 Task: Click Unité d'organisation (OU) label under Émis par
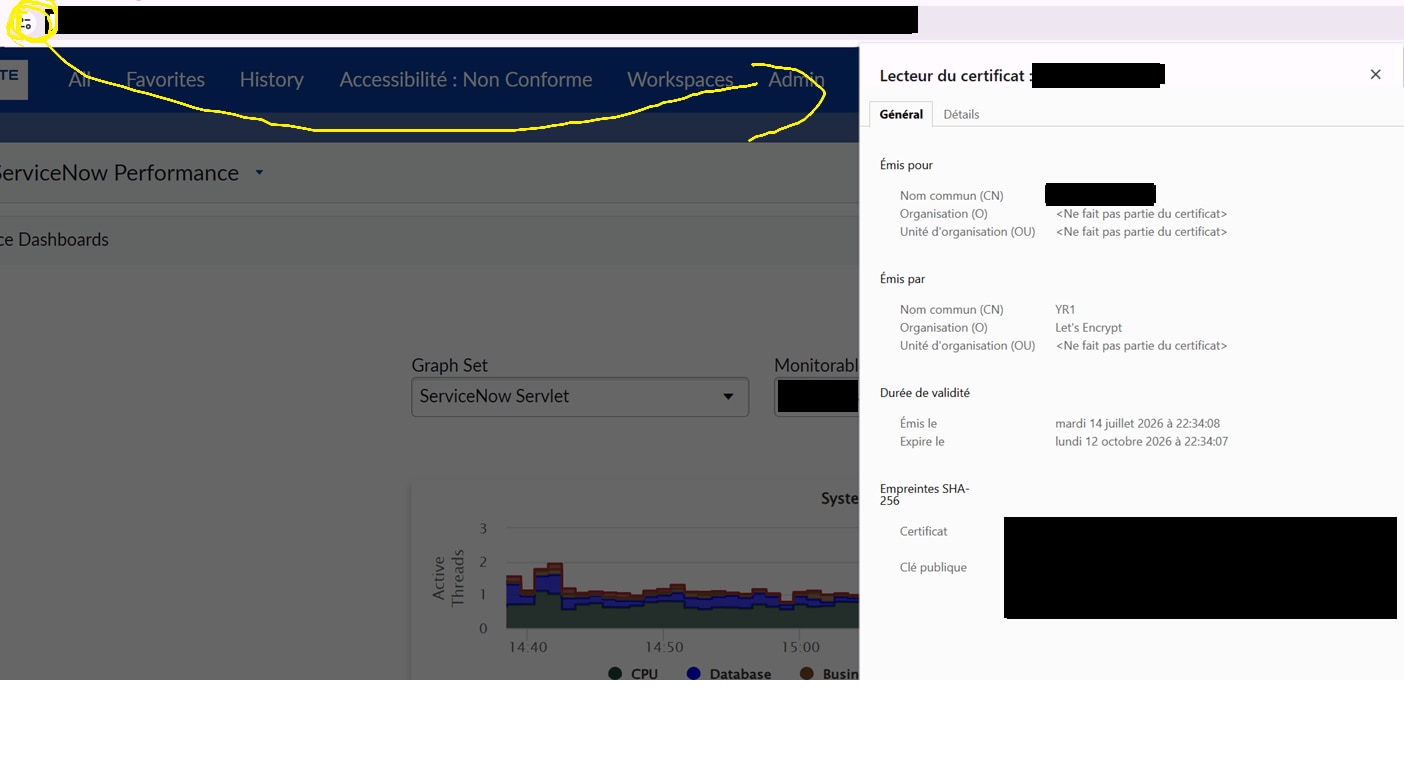(x=968, y=346)
